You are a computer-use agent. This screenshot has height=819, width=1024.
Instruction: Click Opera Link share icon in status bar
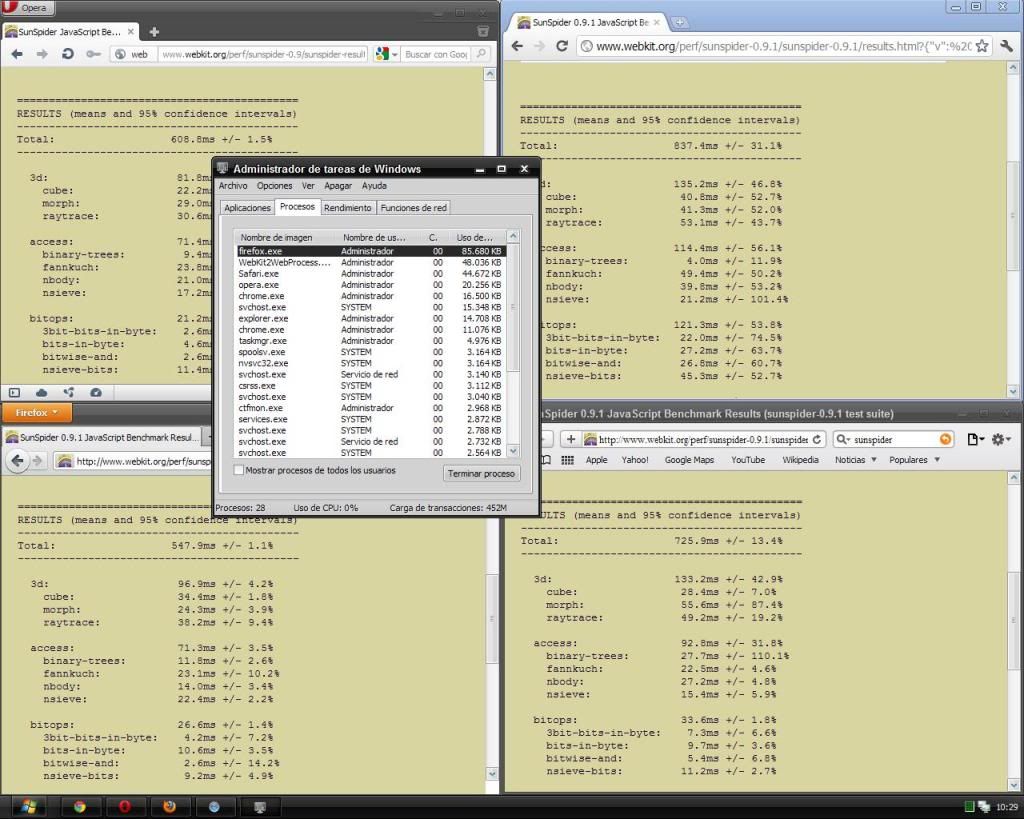[69, 393]
